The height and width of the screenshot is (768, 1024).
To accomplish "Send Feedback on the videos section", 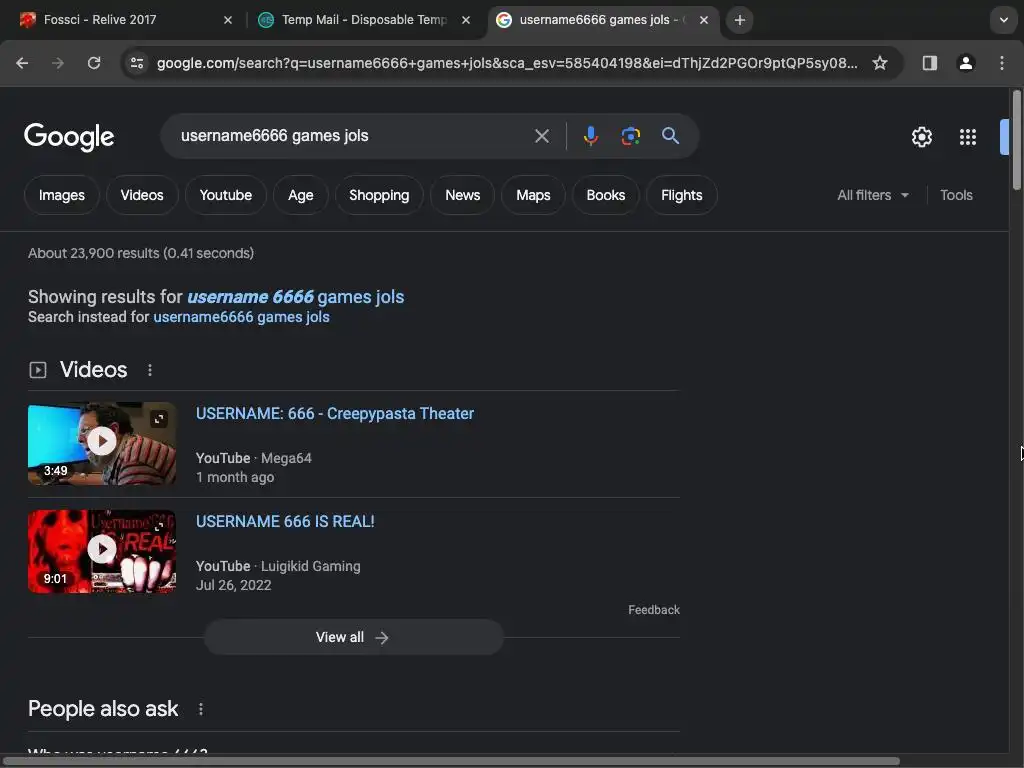I will (x=654, y=610).
